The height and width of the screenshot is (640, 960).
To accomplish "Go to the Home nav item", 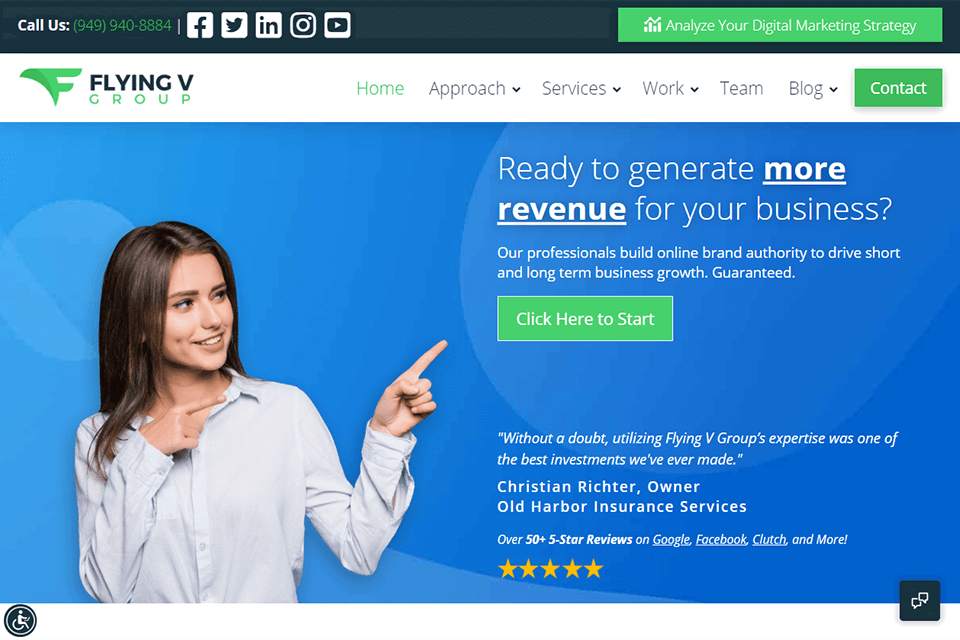I will point(380,88).
